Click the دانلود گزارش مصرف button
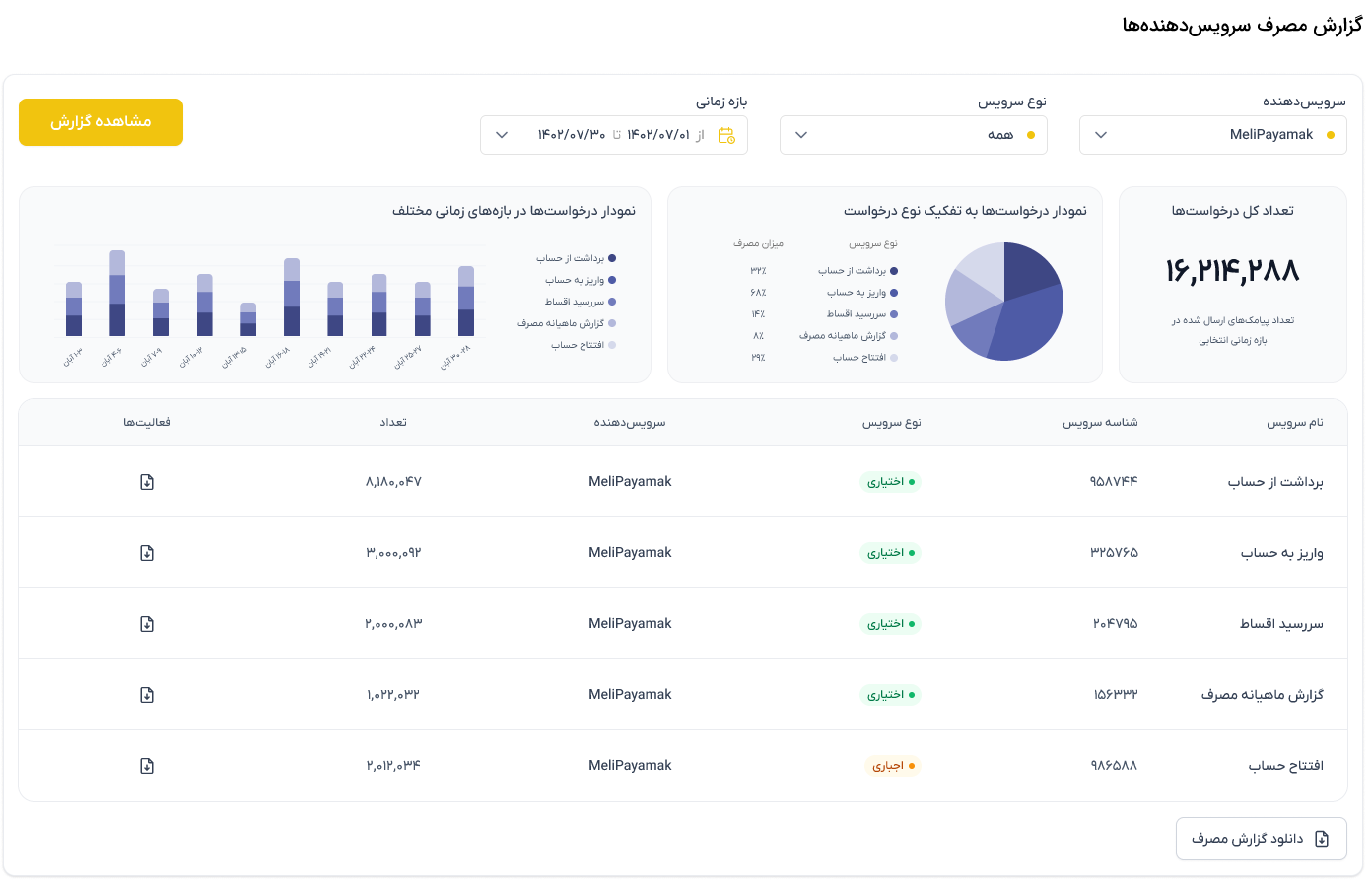 click(x=1261, y=839)
